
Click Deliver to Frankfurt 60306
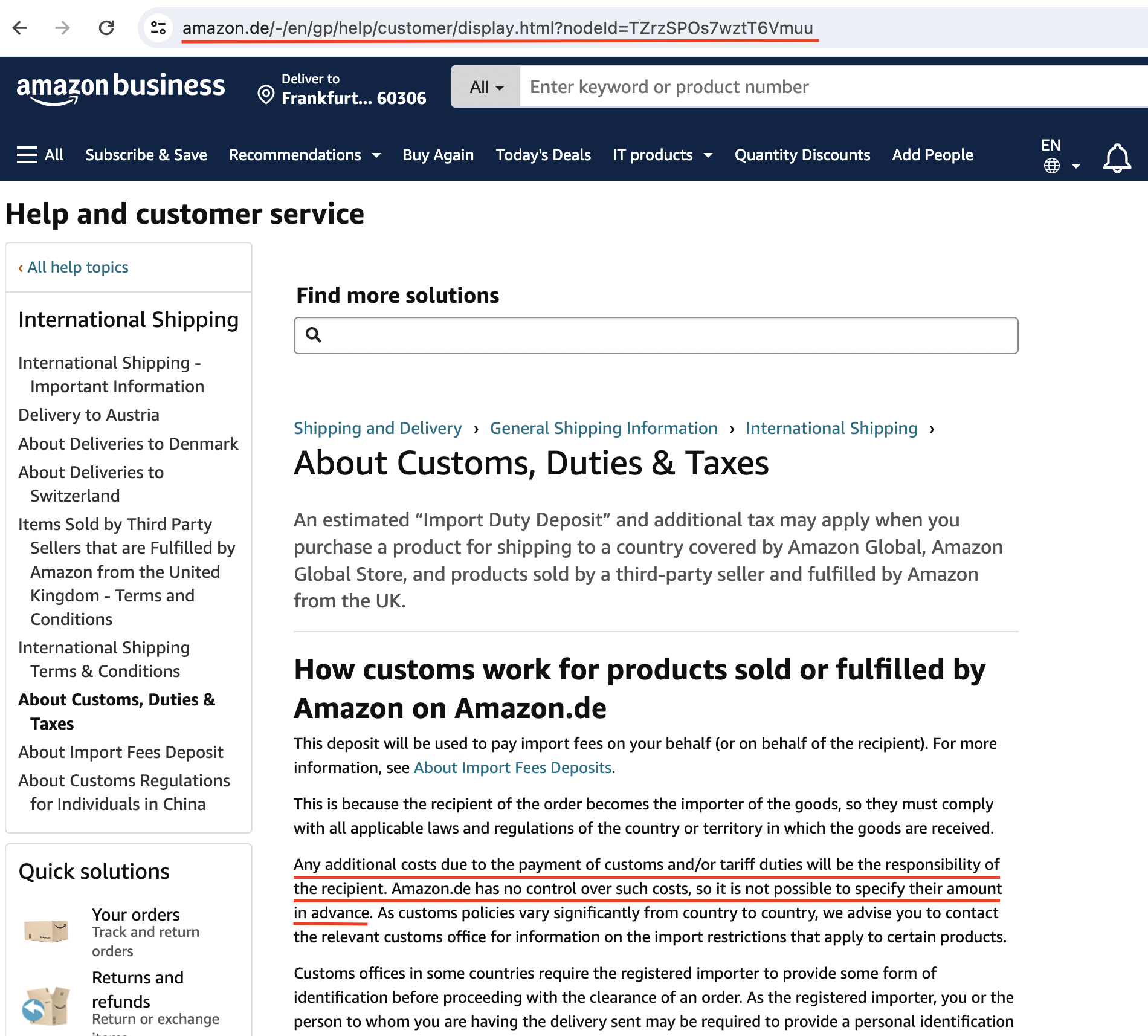click(x=342, y=89)
